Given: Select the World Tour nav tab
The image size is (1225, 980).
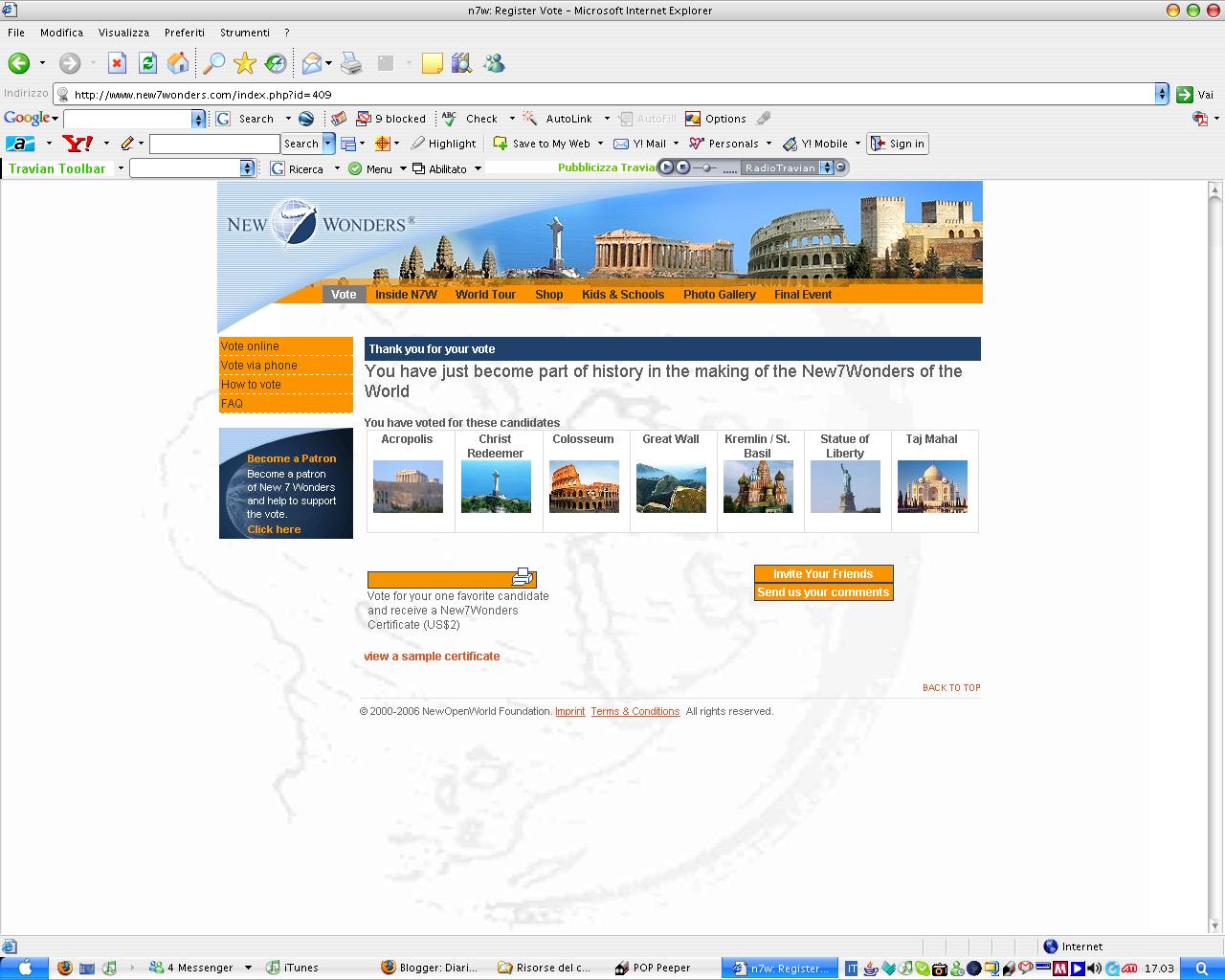Looking at the screenshot, I should click(x=485, y=295).
